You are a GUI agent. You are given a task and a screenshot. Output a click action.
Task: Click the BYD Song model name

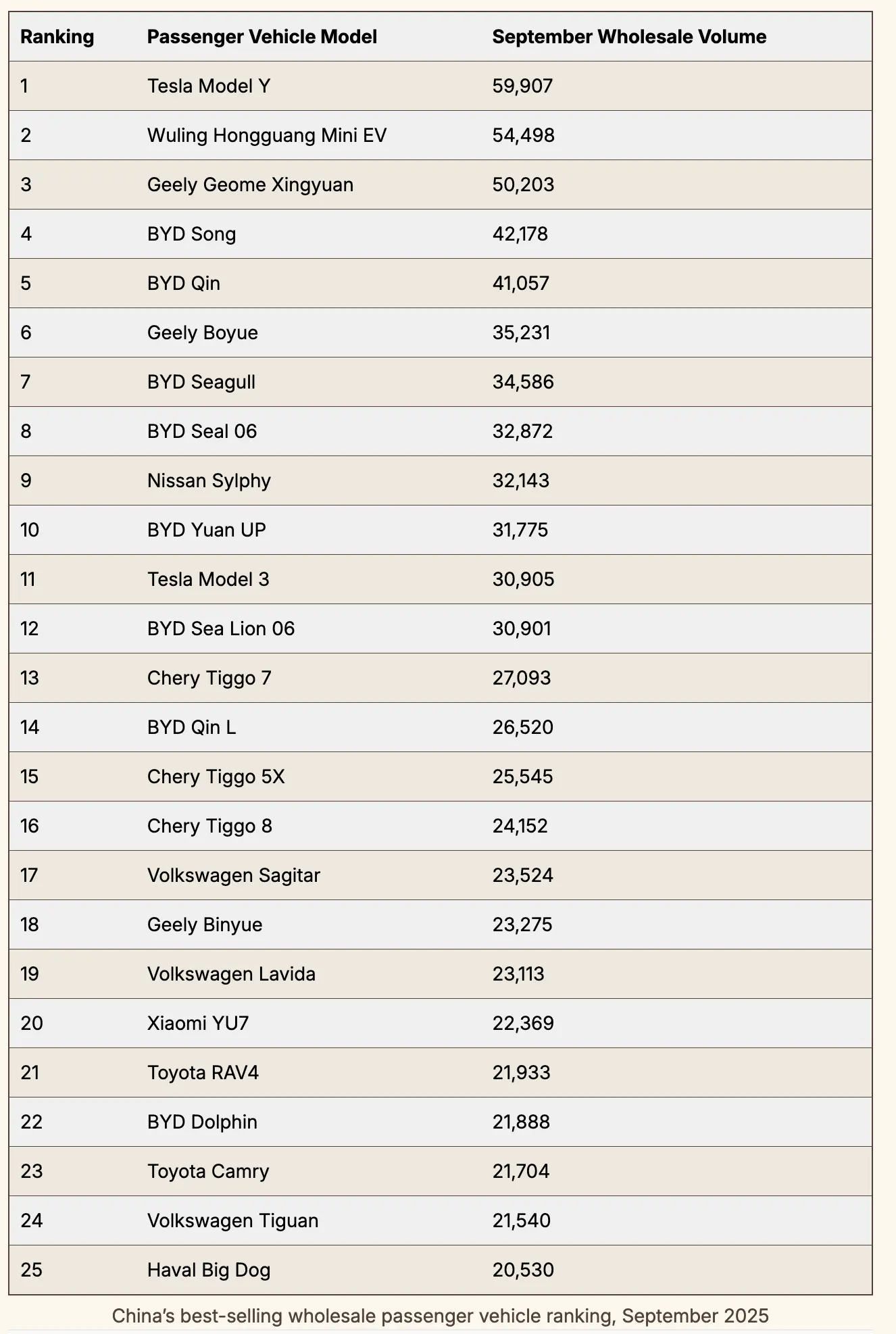point(192,234)
